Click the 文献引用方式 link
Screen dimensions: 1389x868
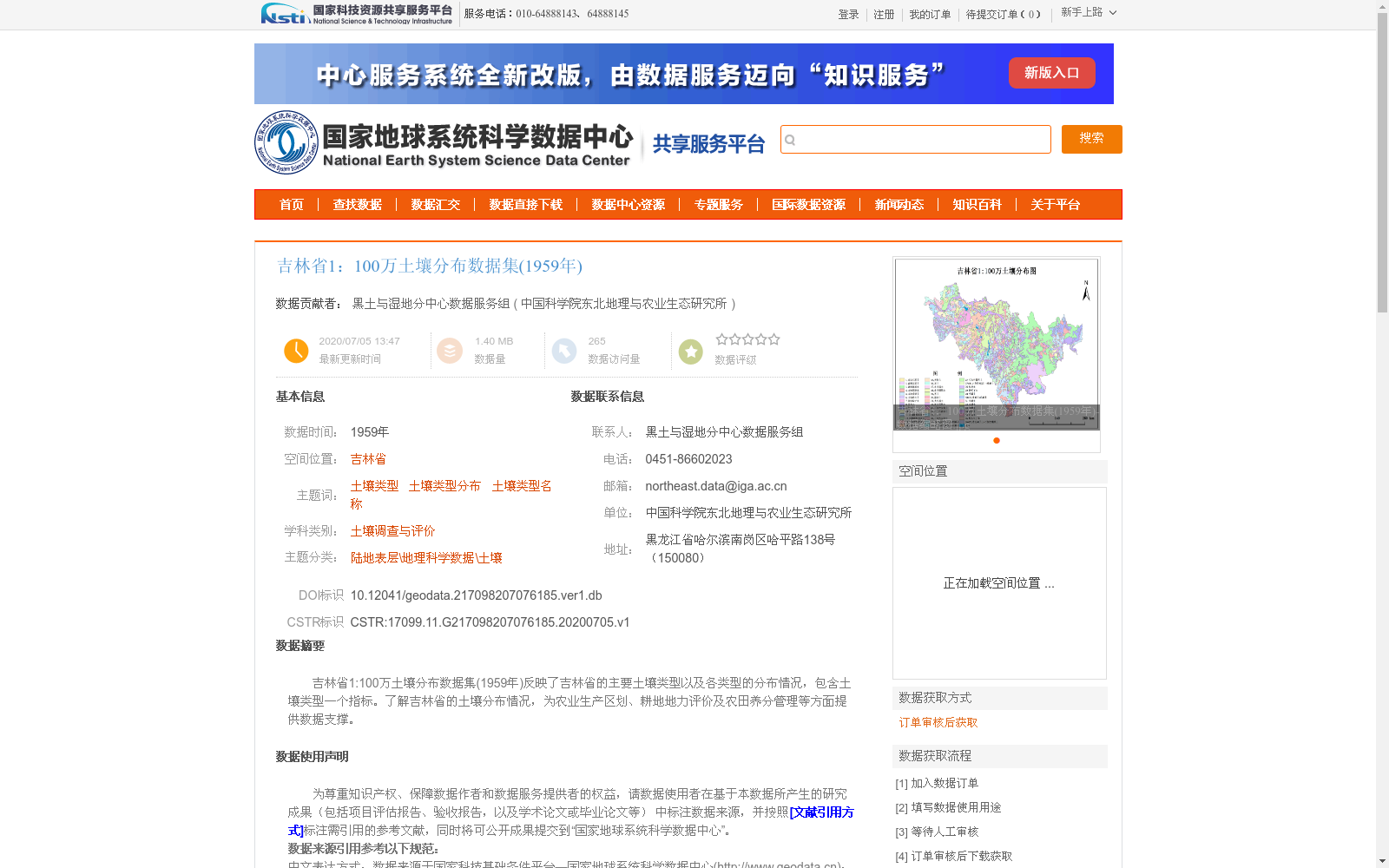pyautogui.click(x=821, y=812)
